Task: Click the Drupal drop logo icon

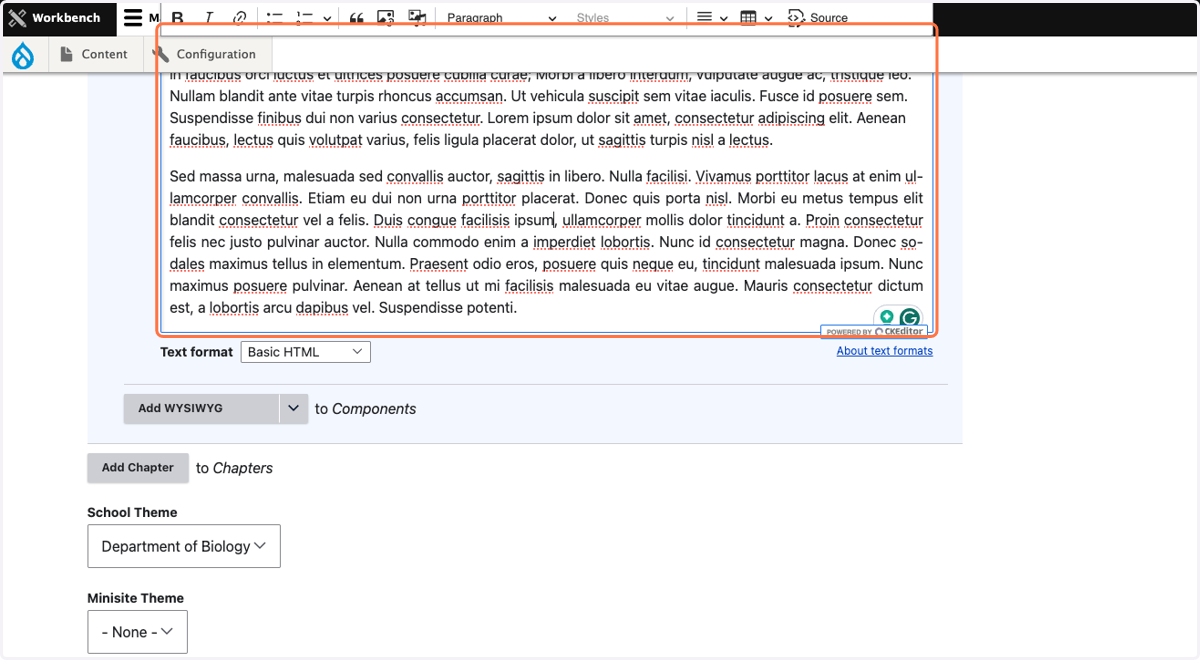Action: [23, 55]
